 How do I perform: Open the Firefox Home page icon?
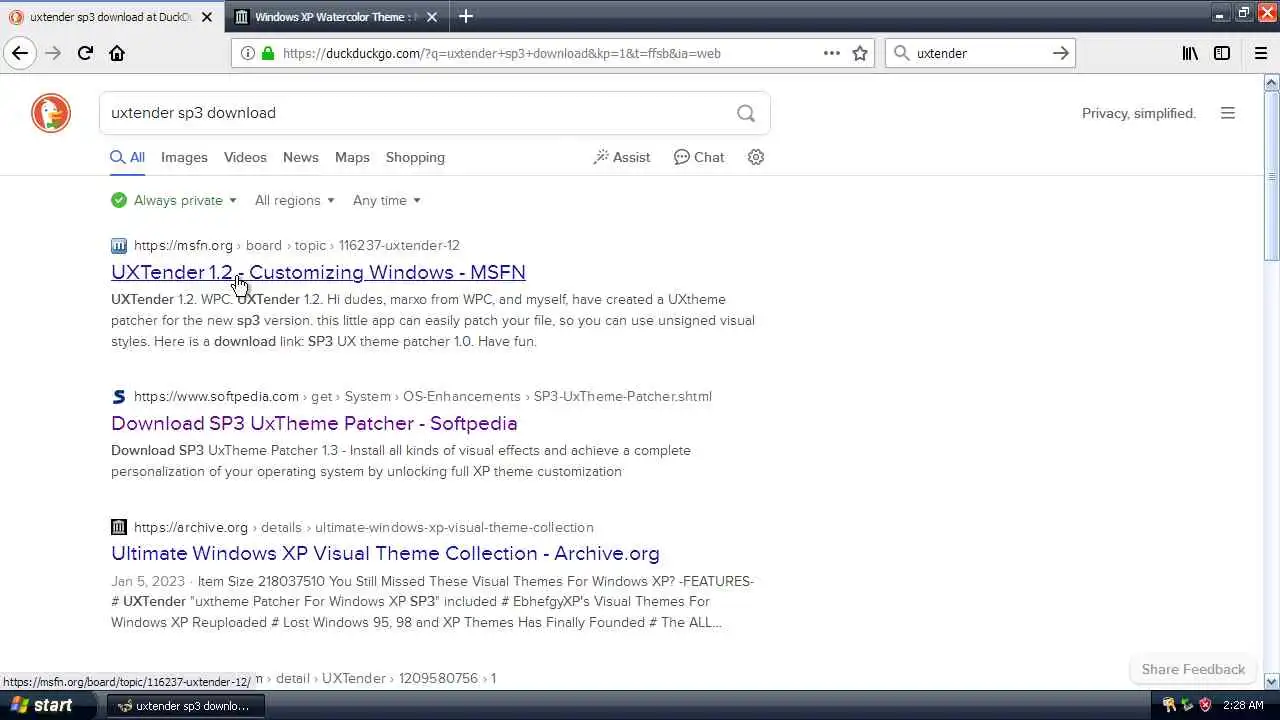117,53
